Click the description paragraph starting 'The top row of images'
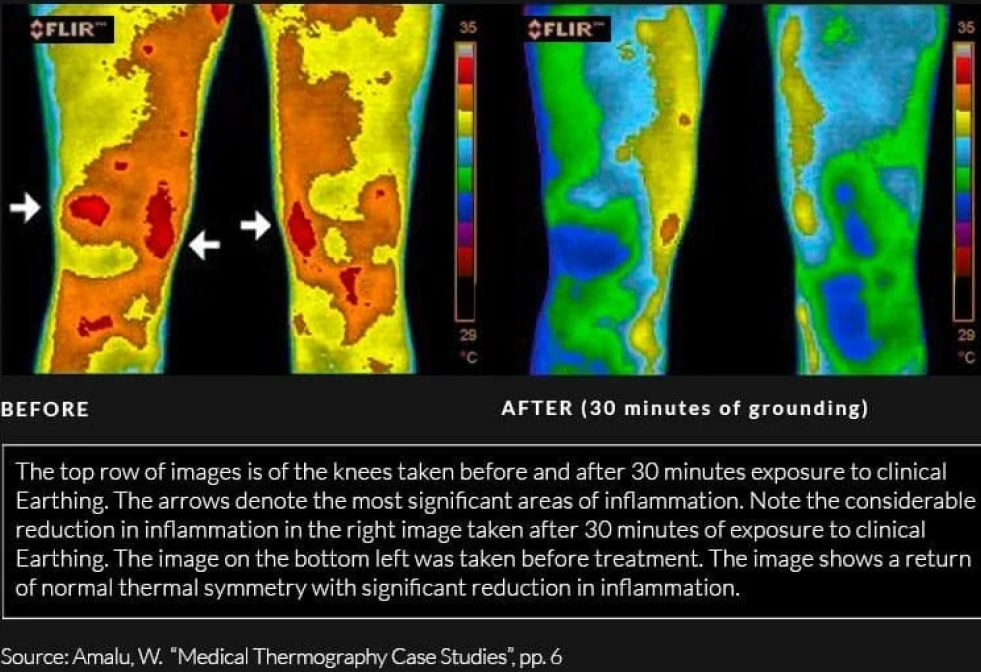 pos(494,530)
